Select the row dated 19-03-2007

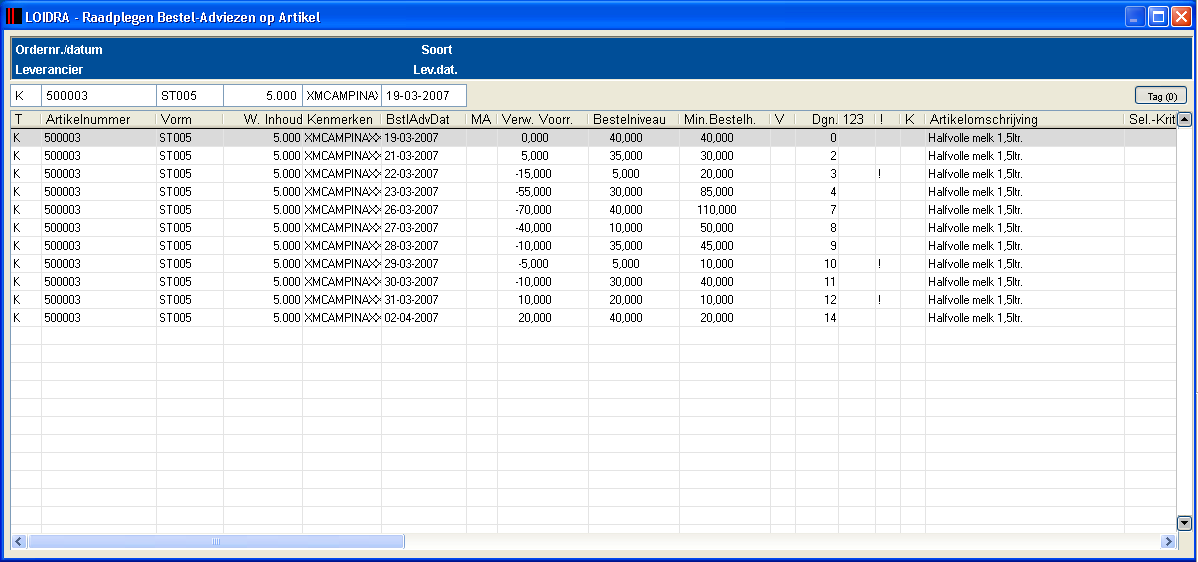click(593, 138)
